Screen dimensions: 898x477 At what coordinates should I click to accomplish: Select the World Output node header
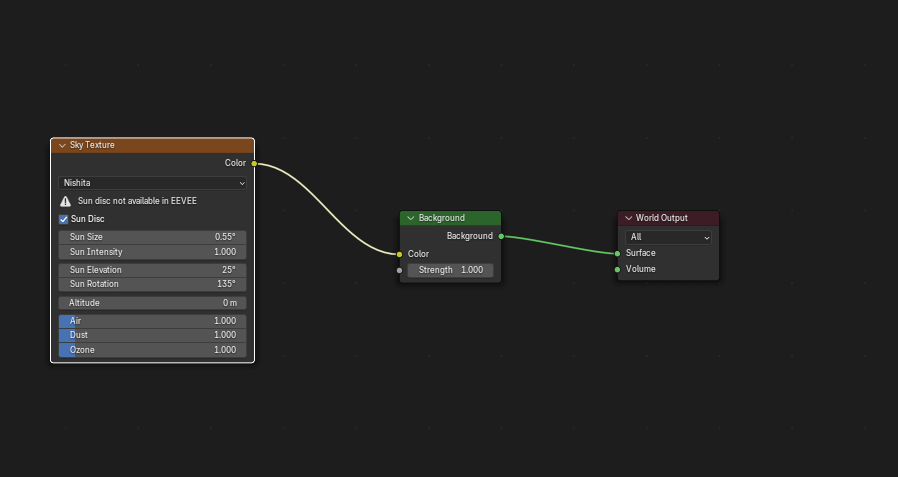(x=668, y=218)
